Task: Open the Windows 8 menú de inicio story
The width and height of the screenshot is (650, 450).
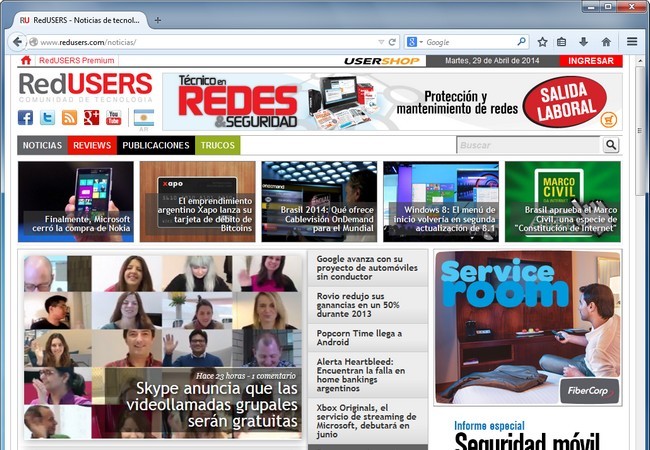Action: pyautogui.click(x=441, y=202)
